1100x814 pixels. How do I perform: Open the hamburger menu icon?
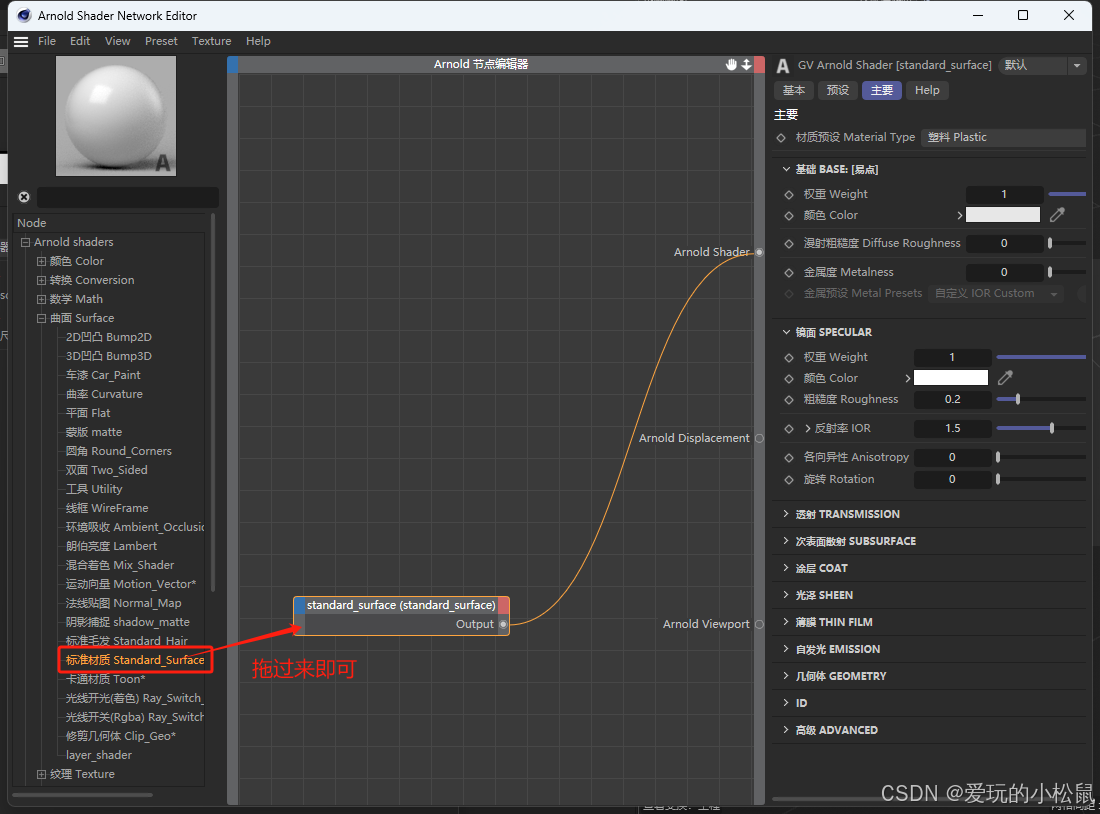point(21,41)
